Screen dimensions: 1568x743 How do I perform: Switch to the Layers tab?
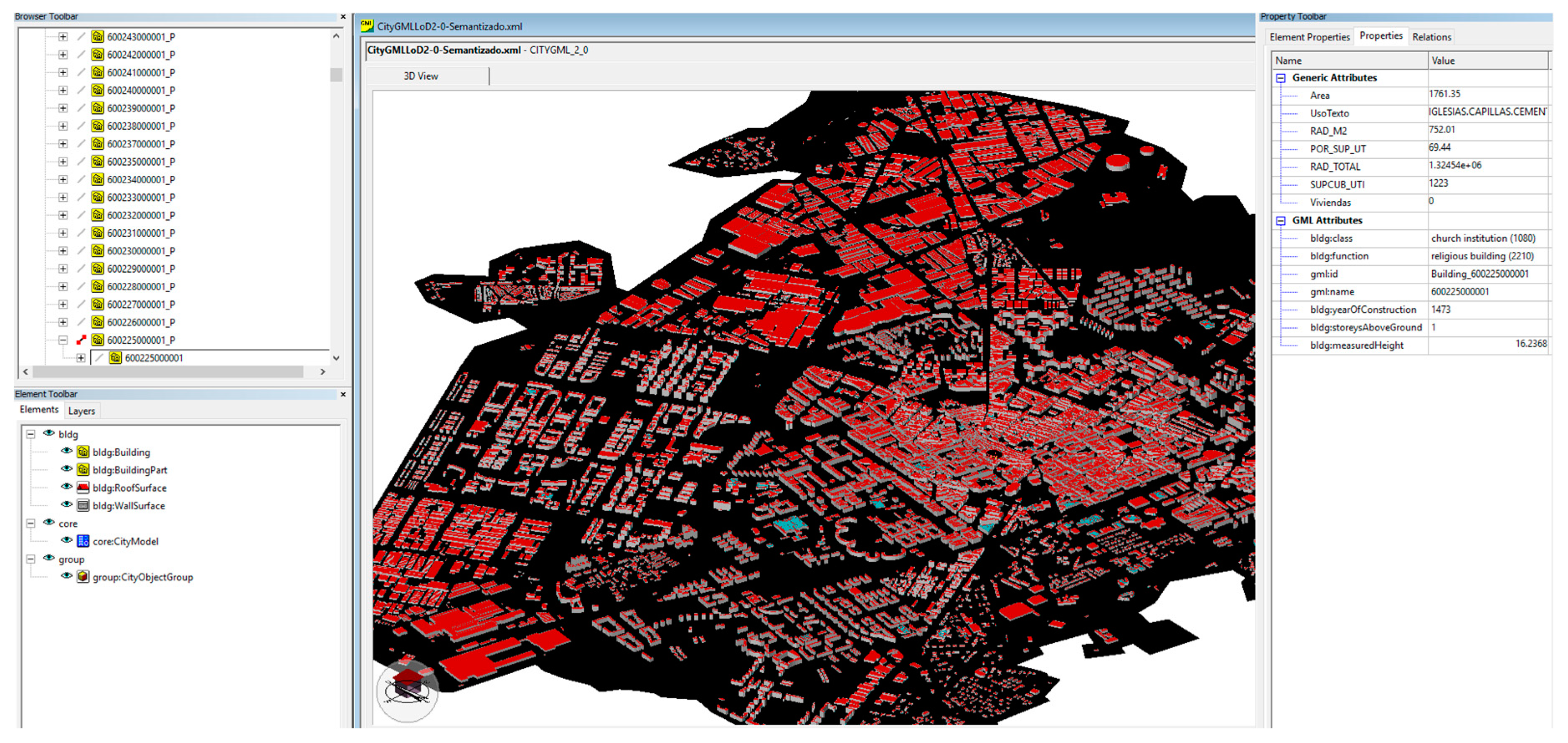pyautogui.click(x=81, y=411)
